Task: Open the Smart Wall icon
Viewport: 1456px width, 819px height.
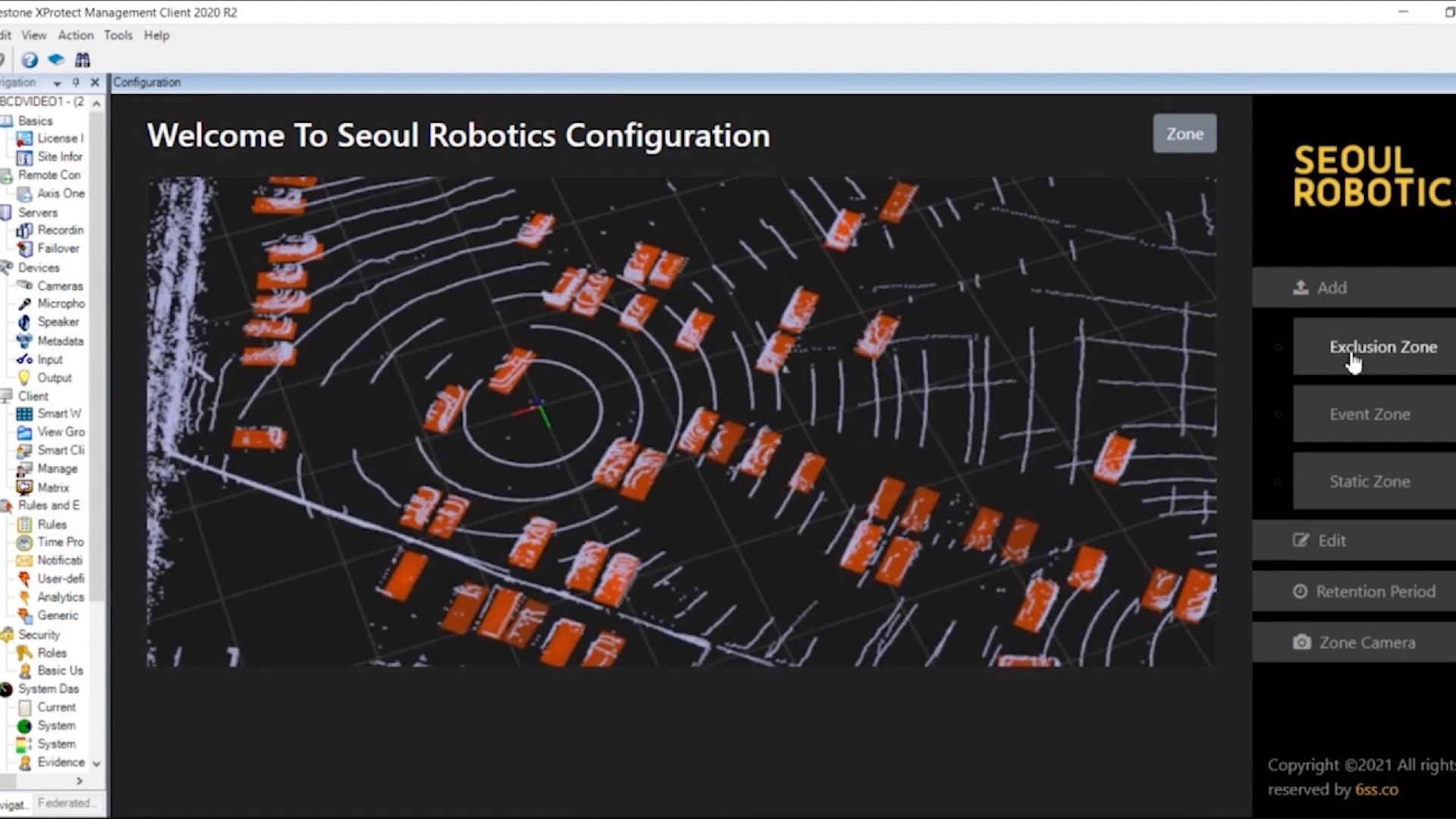Action: (24, 414)
